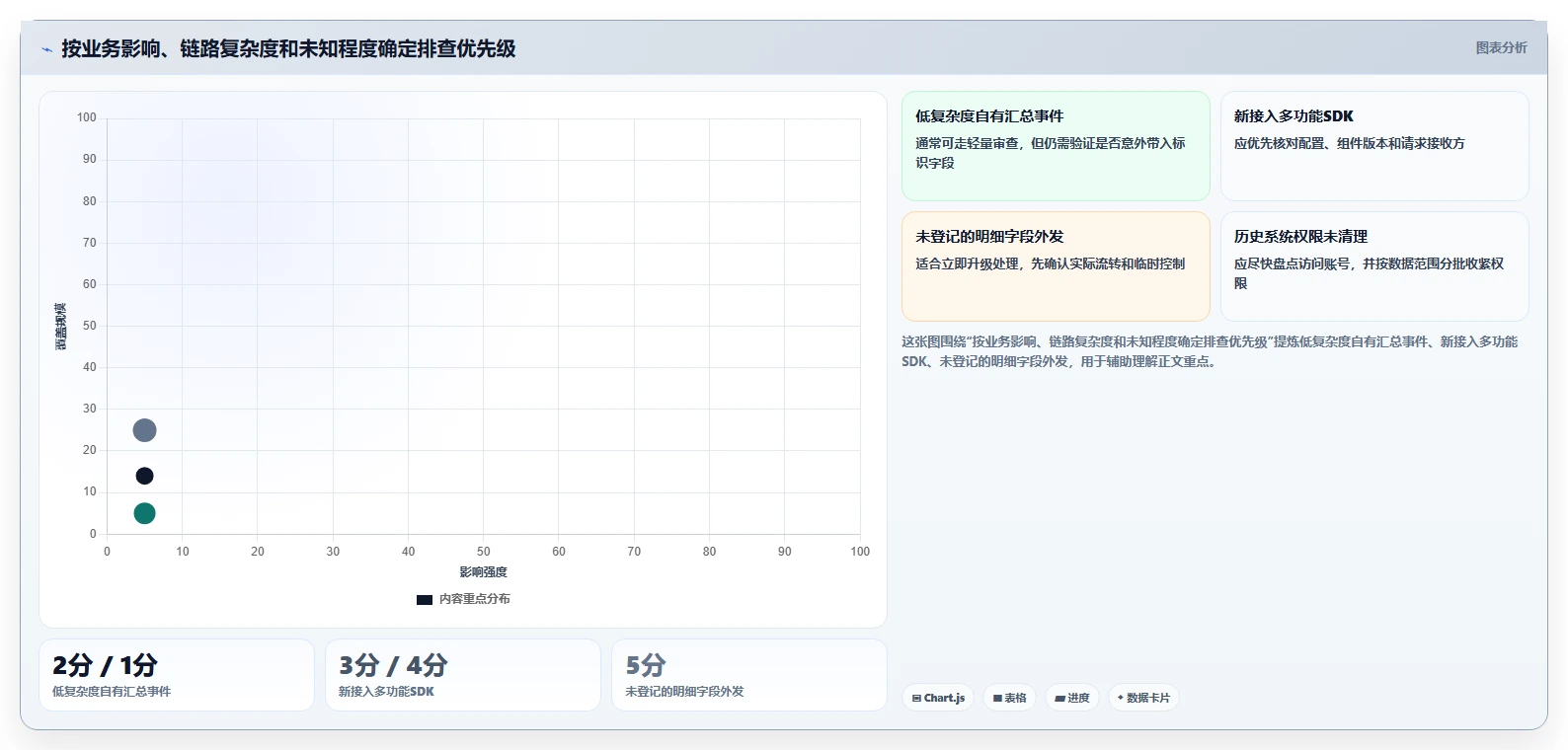This screenshot has width=1568, height=750.
Task: Toggle the 内容重点分布 legend swatch
Action: tap(425, 599)
